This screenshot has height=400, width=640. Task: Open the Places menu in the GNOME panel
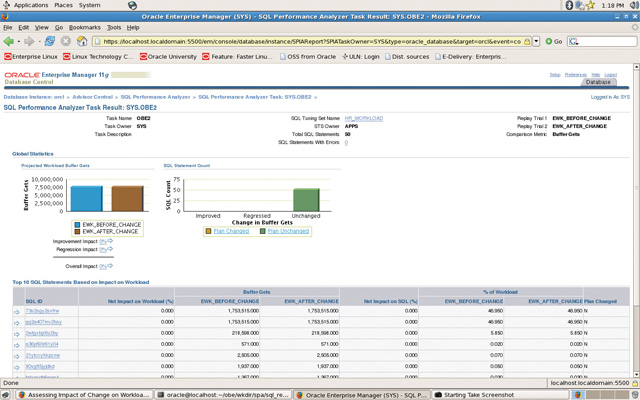coord(65,5)
